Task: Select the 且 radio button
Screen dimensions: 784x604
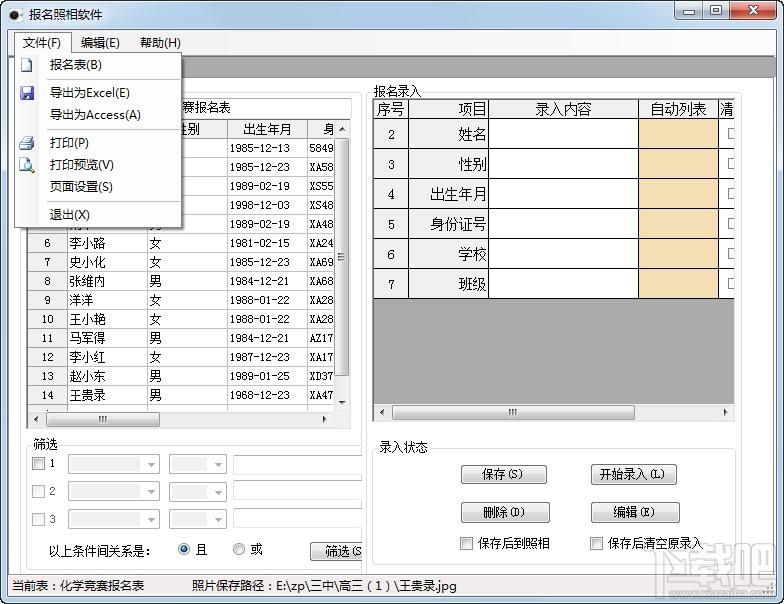Action: [x=184, y=550]
